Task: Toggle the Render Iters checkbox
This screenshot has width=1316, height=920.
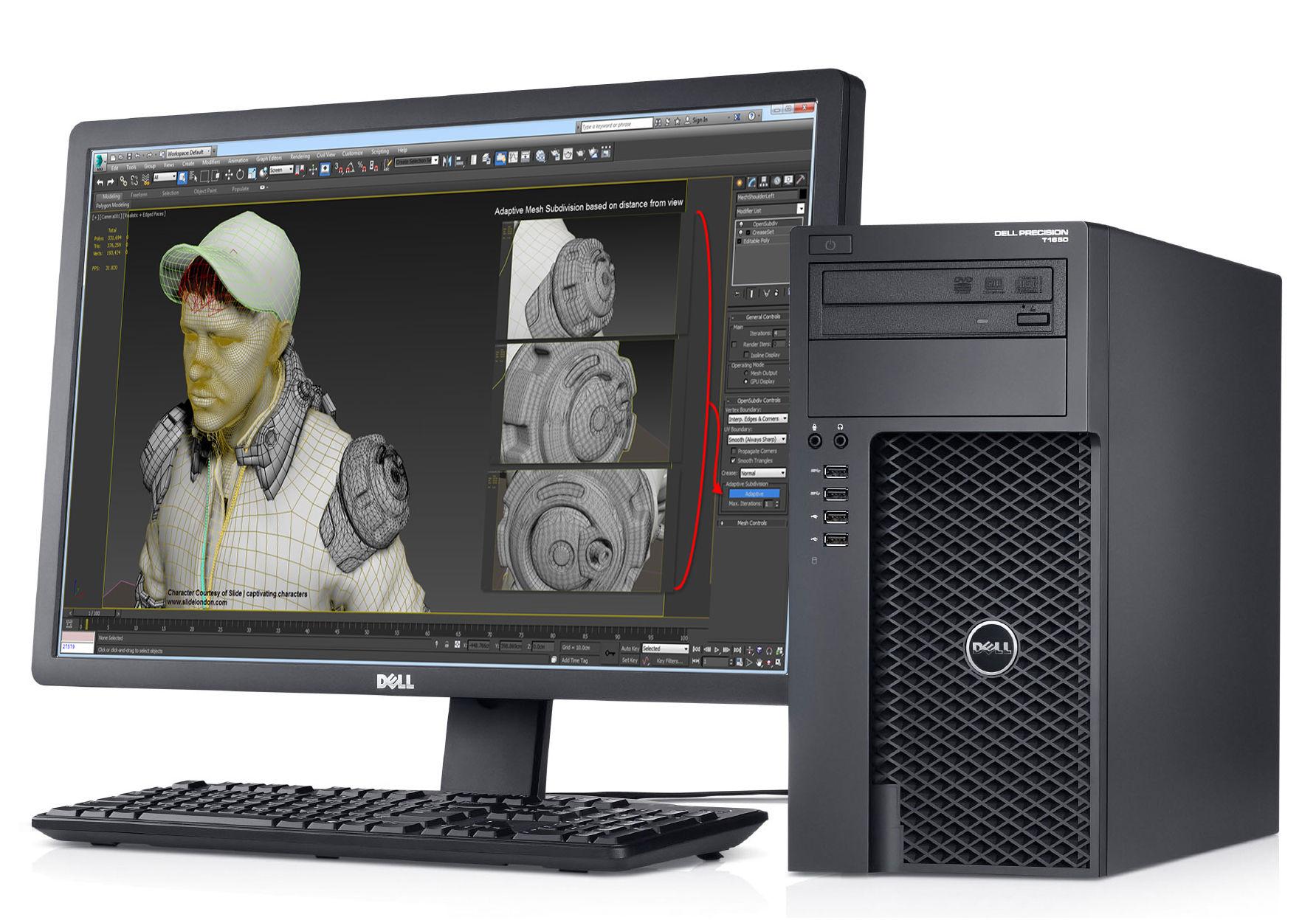Action: pyautogui.click(x=734, y=345)
